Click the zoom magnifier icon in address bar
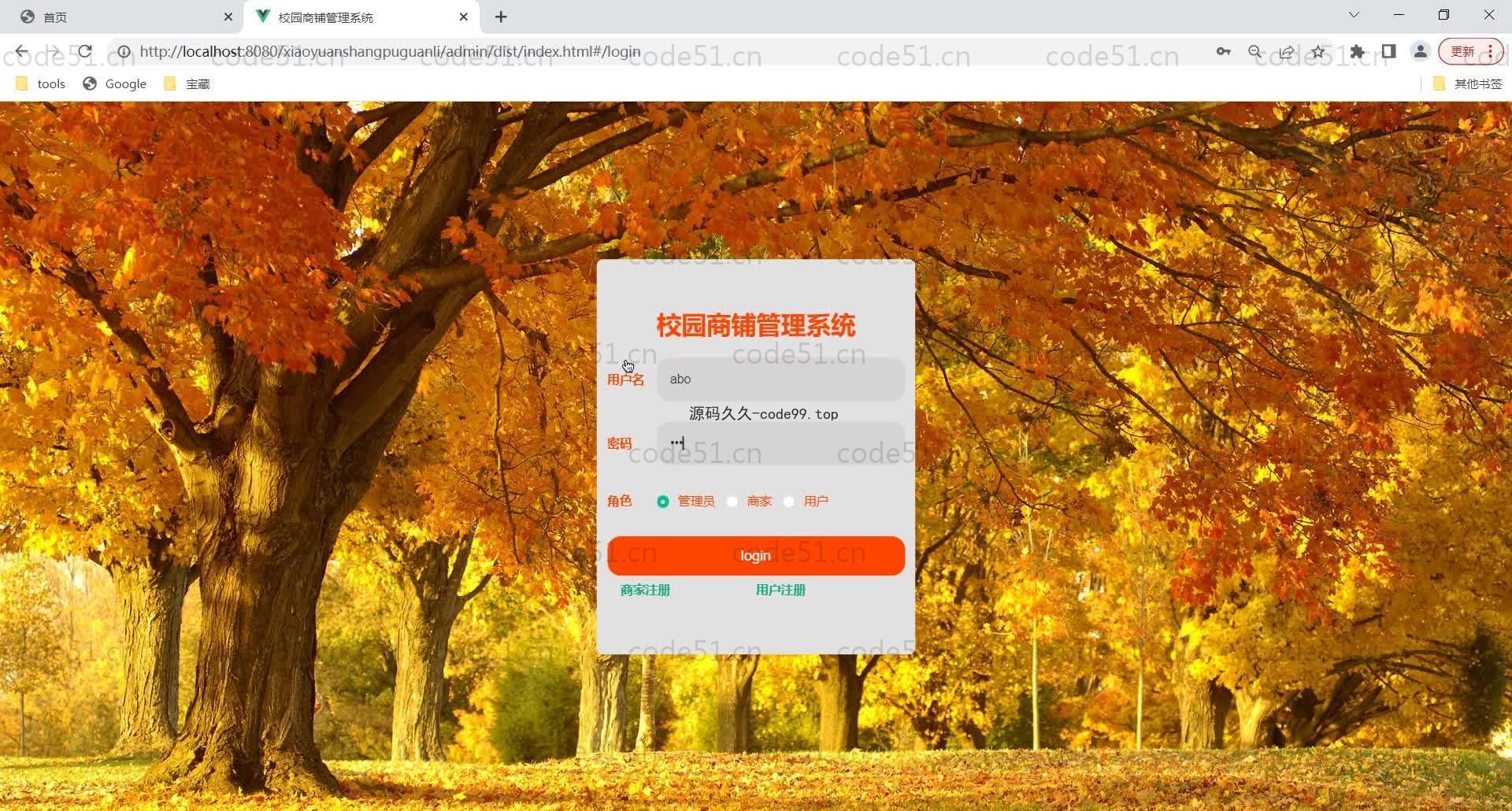This screenshot has height=811, width=1512. click(x=1254, y=52)
